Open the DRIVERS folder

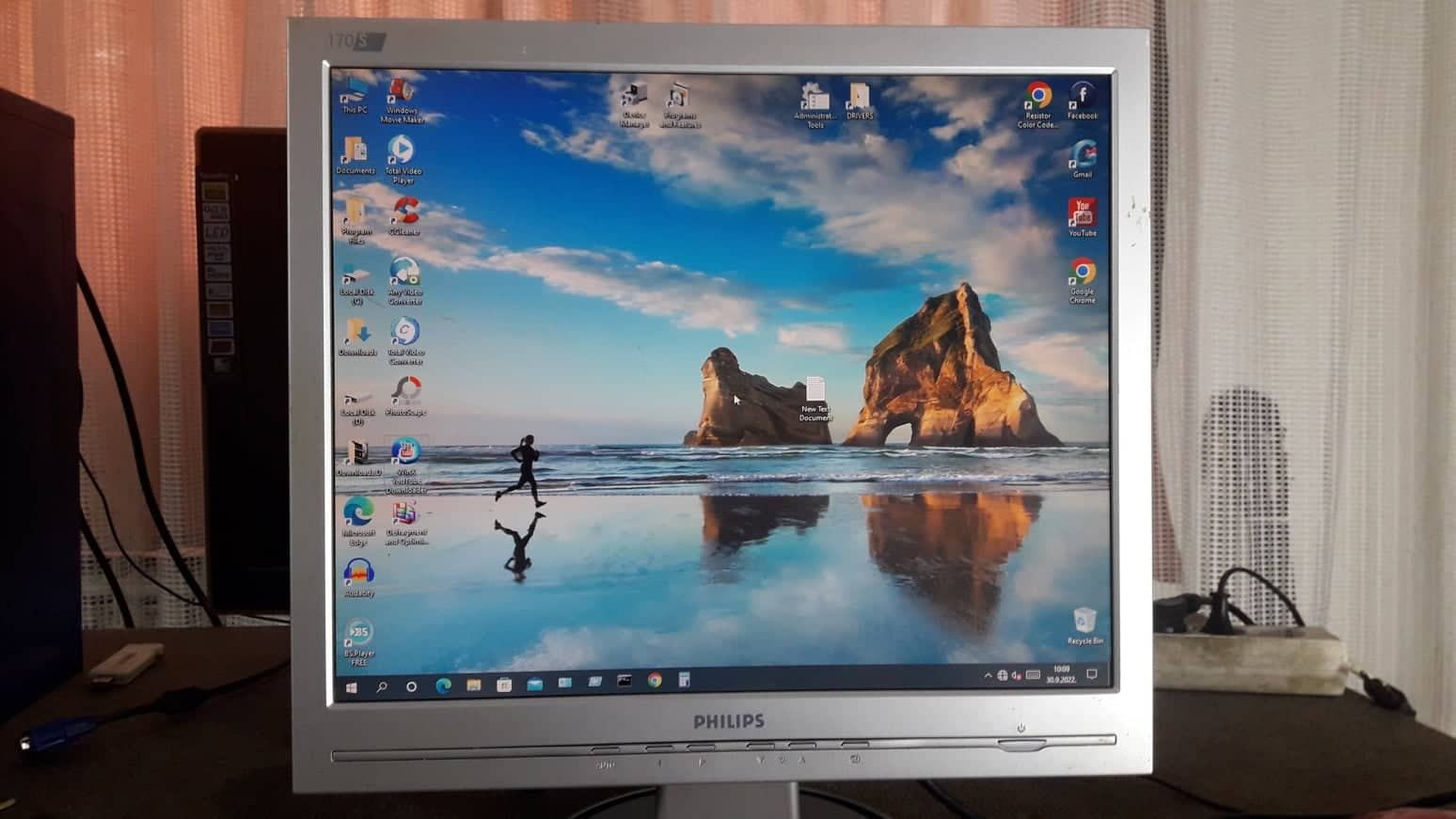pyautogui.click(x=857, y=96)
